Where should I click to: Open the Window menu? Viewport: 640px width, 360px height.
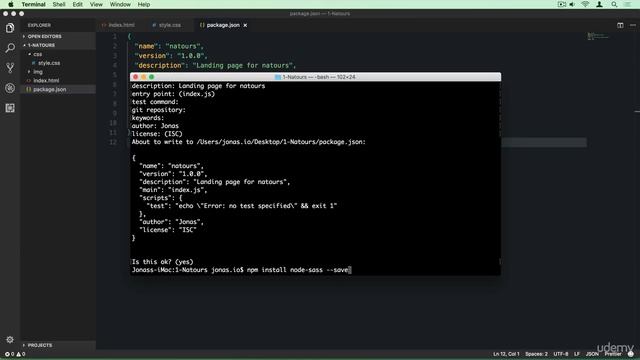pyautogui.click(x=120, y=4)
